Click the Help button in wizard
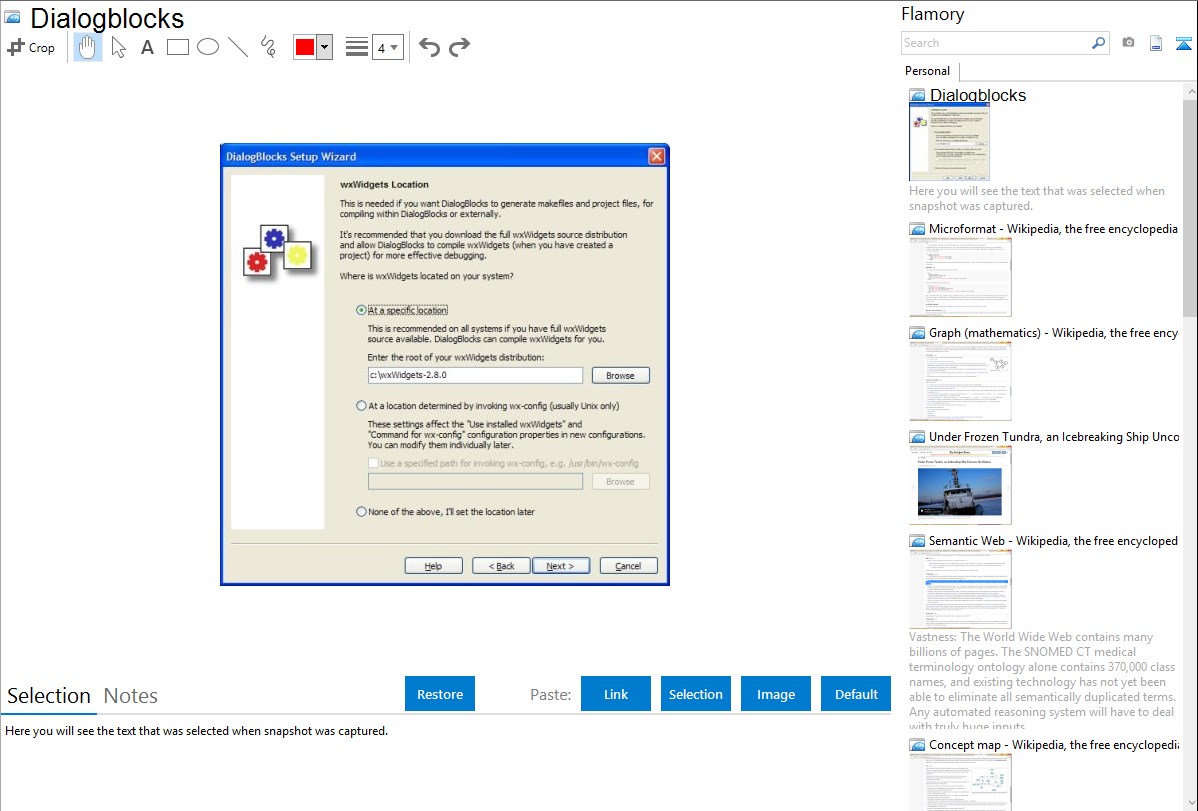Screen dimensions: 1198x811 coord(433,566)
